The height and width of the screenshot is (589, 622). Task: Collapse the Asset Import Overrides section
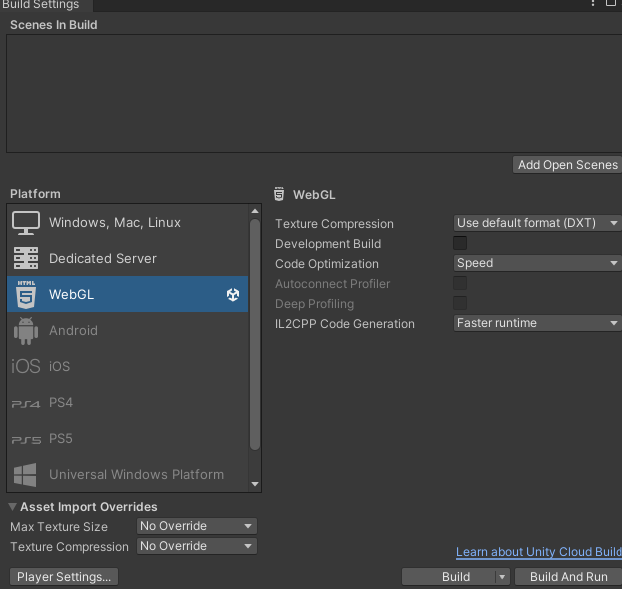pyautogui.click(x=13, y=507)
